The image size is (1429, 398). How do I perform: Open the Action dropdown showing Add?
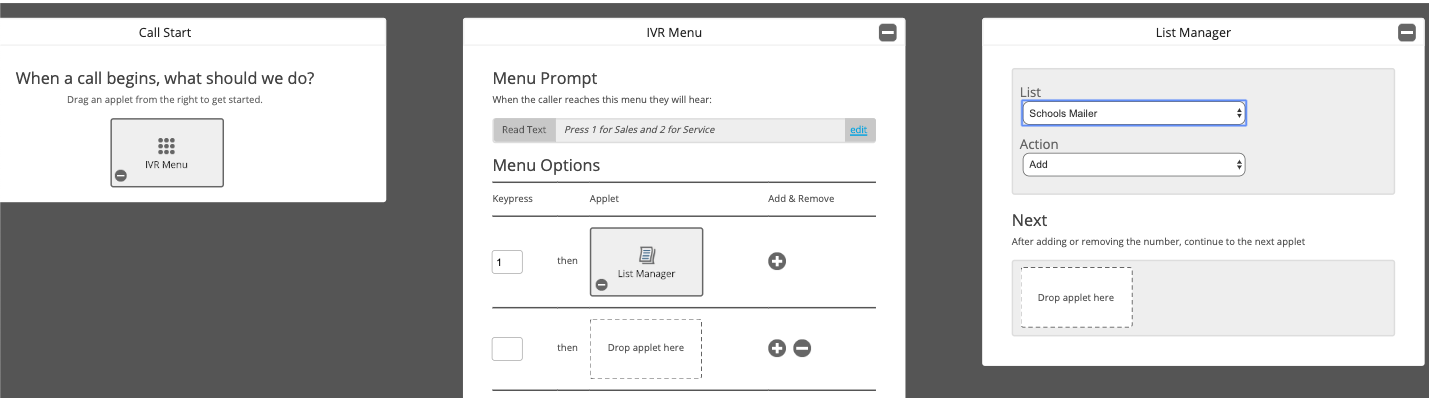click(1133, 164)
